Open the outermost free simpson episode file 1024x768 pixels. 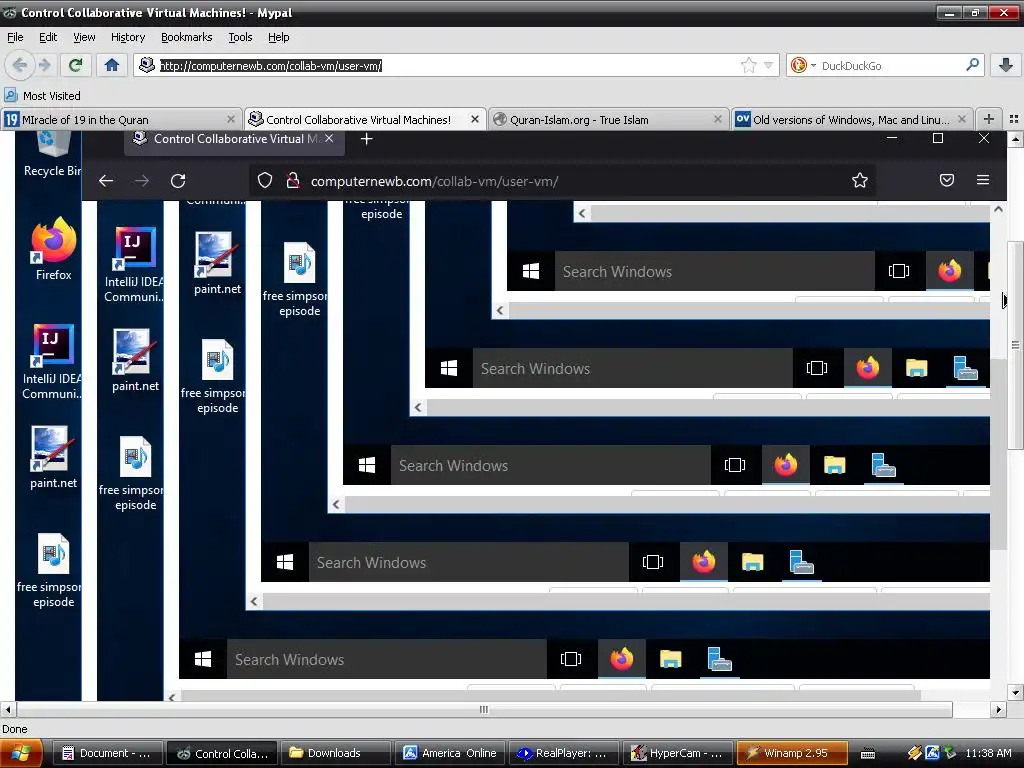tap(52, 571)
